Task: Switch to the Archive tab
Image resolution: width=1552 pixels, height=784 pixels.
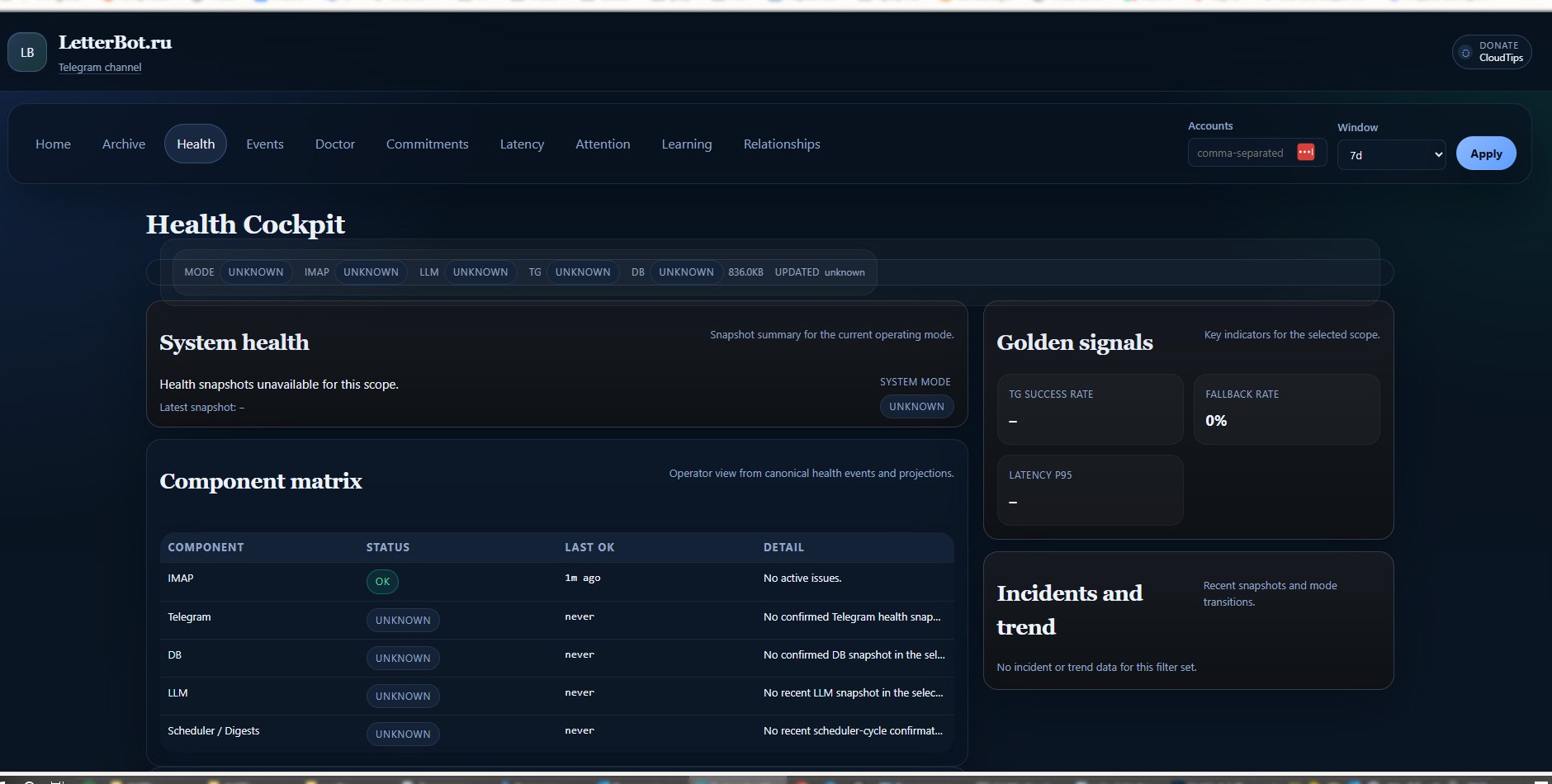Action: pos(123,144)
